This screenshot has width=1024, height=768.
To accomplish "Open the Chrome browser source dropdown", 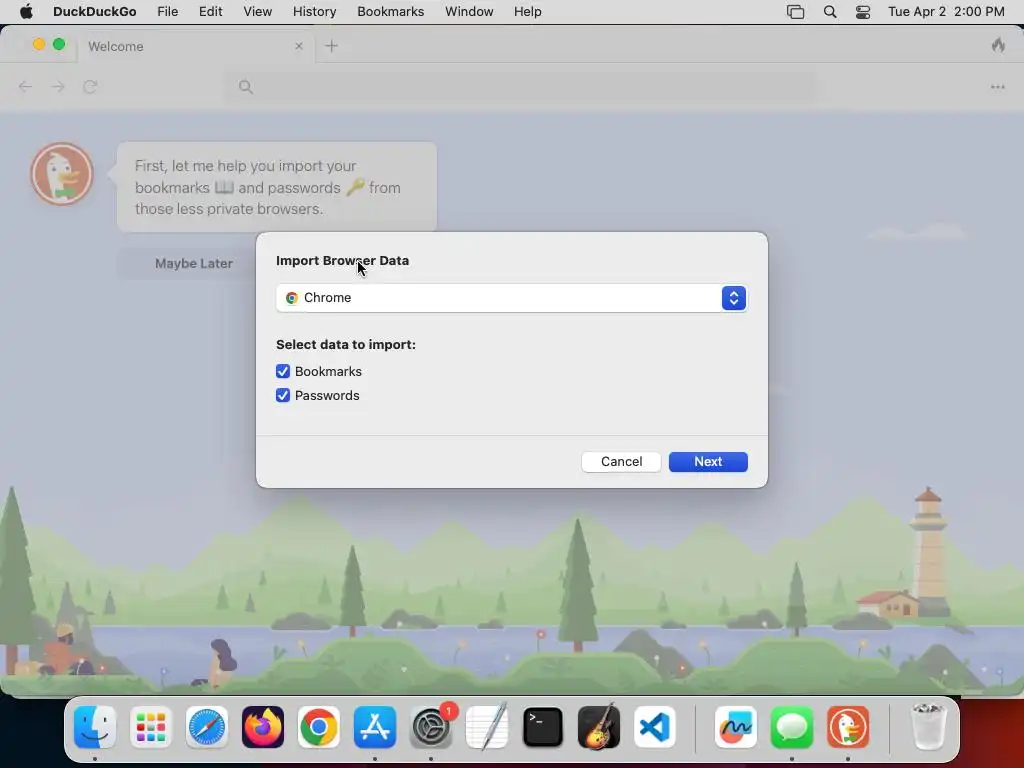I will (511, 298).
